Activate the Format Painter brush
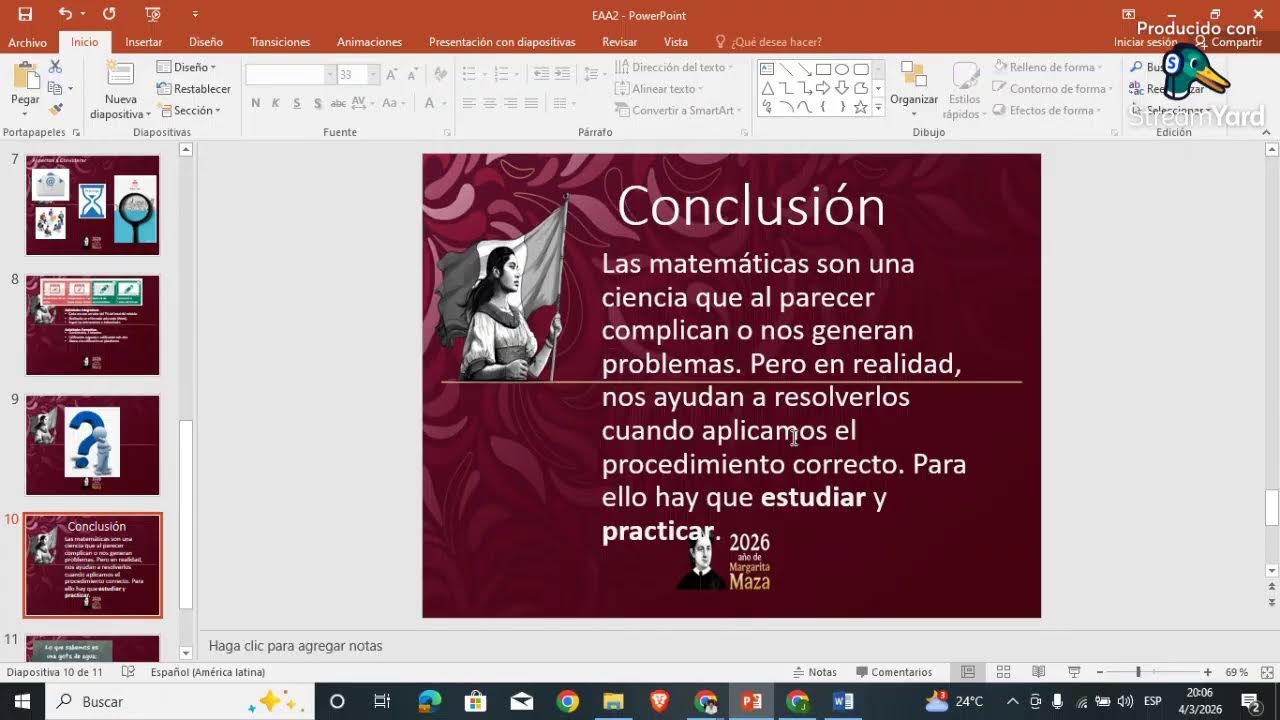This screenshot has width=1280, height=720. 55,108
